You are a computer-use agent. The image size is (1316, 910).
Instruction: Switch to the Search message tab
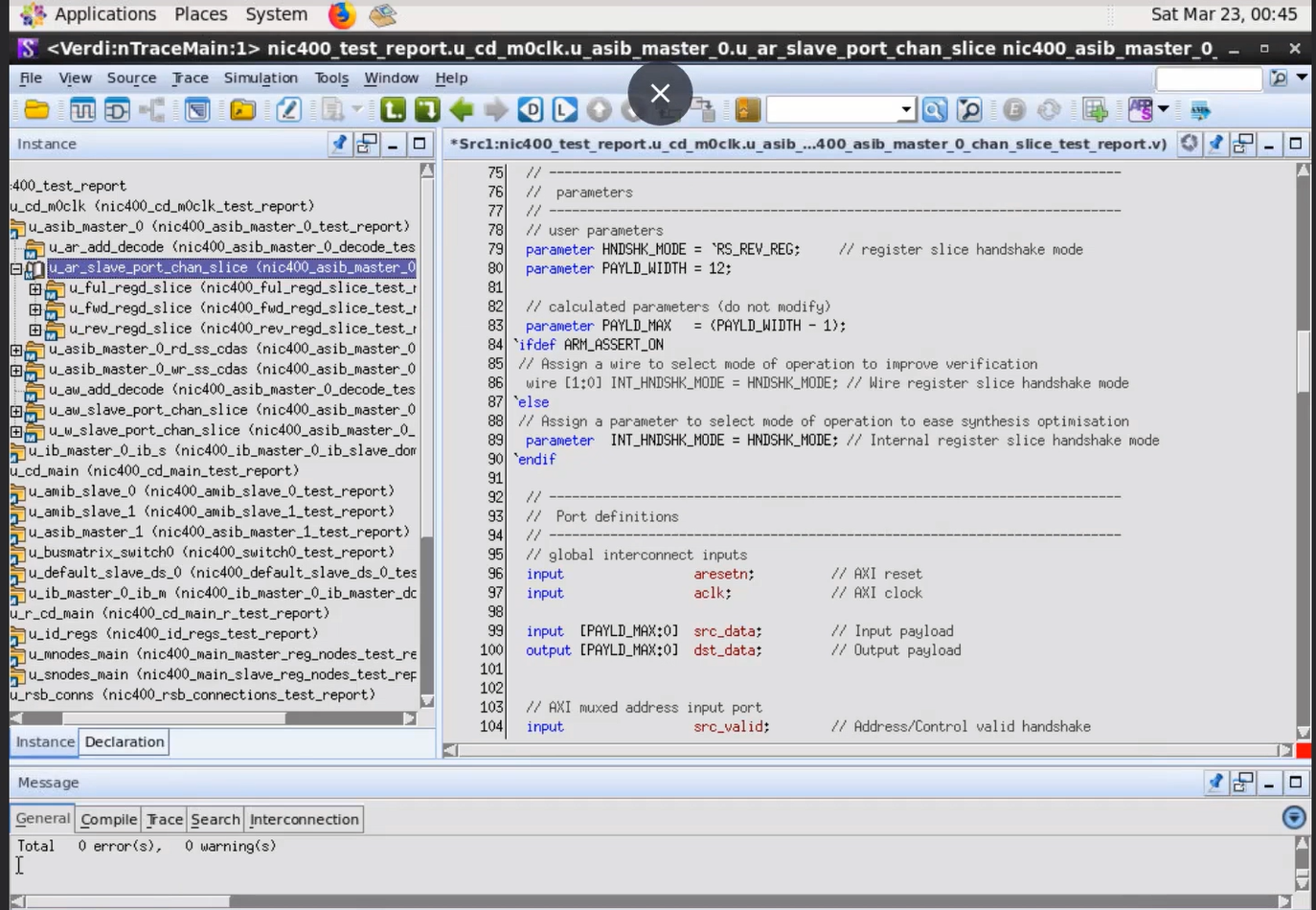(215, 819)
